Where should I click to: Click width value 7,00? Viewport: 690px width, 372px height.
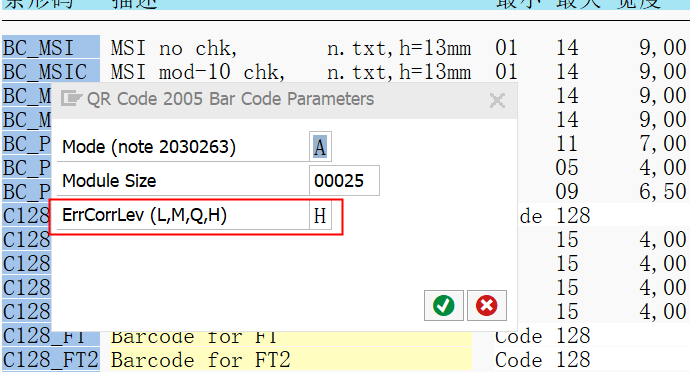(x=662, y=144)
